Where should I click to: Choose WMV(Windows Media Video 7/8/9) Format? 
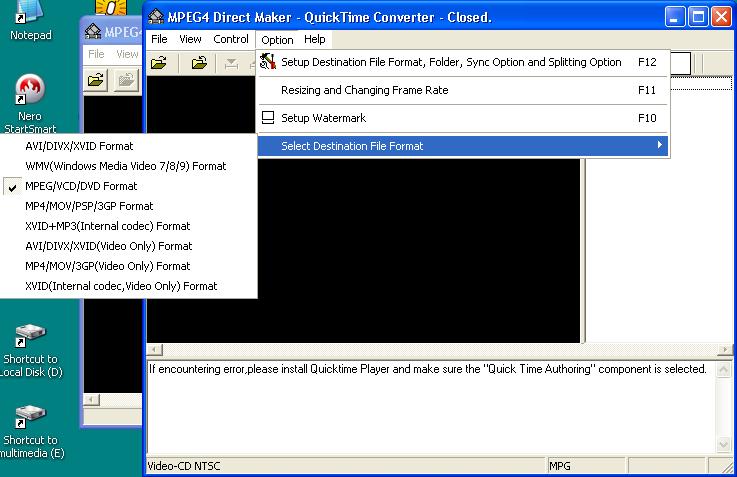129,166
